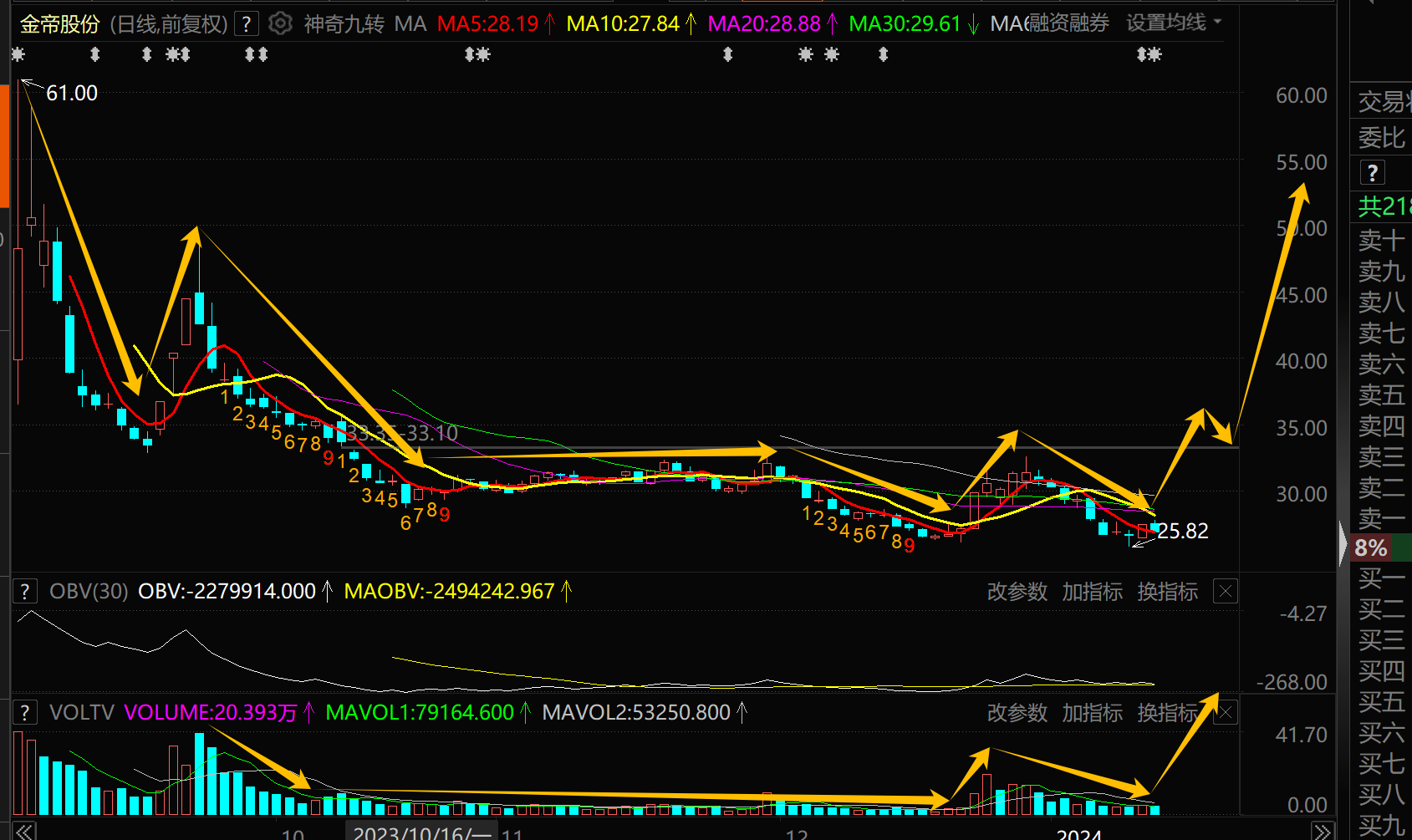The width and height of the screenshot is (1412, 840).
Task: Click the MAVOL2:53250.800 value
Action: point(636,713)
